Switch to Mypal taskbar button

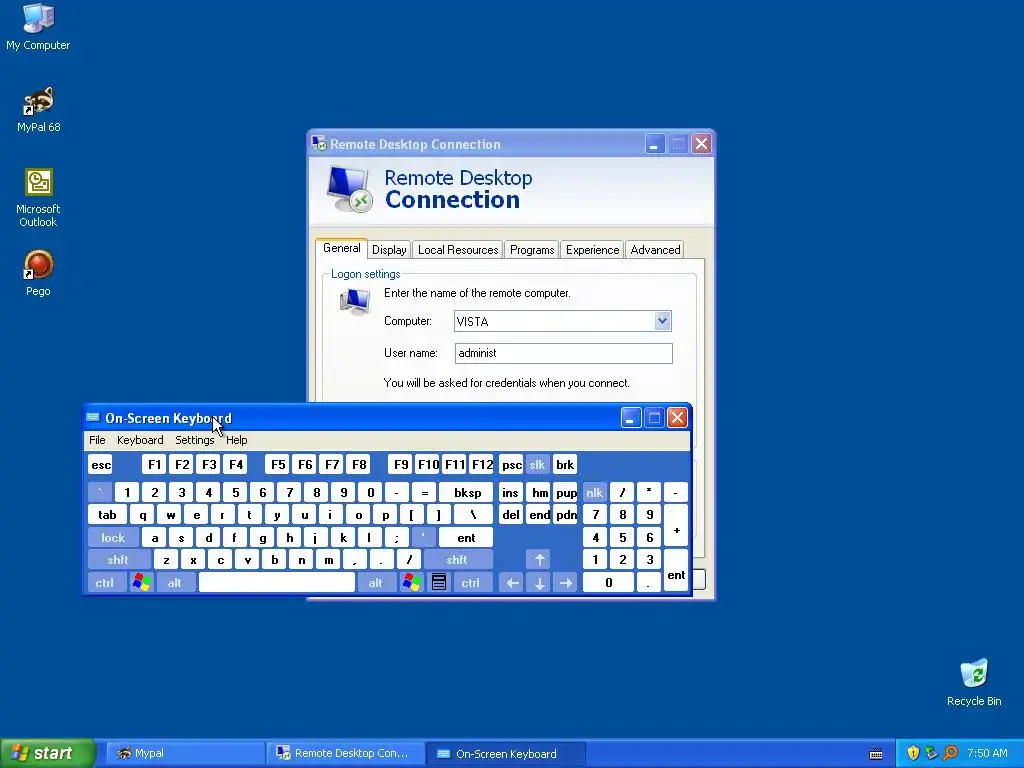point(184,753)
